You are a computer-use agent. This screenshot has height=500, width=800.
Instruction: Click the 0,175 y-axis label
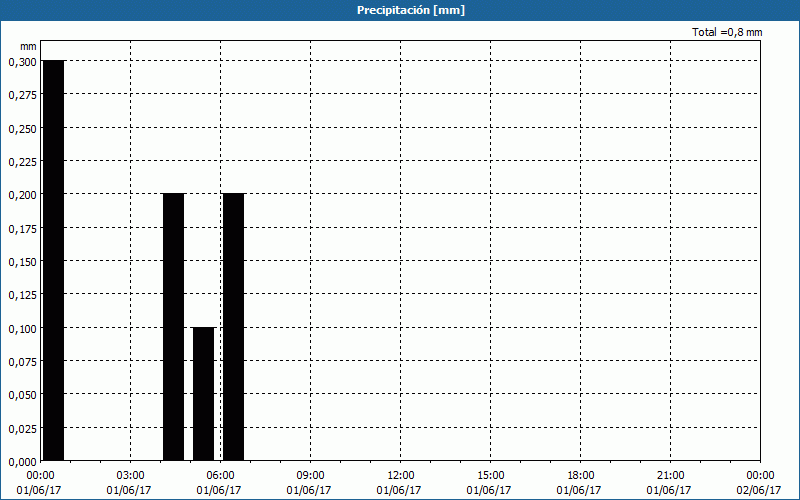tap(22, 229)
